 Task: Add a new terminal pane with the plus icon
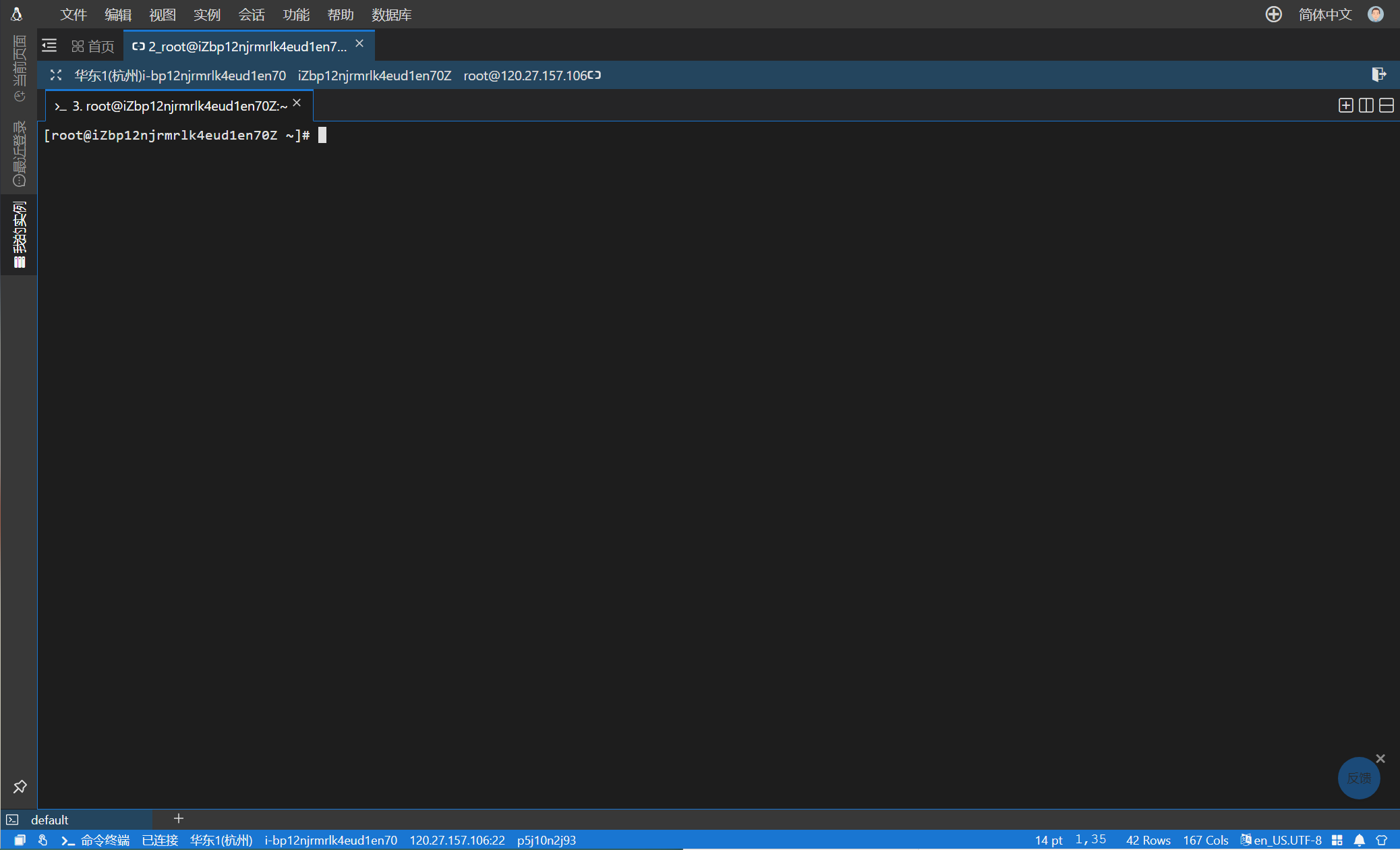(1346, 105)
